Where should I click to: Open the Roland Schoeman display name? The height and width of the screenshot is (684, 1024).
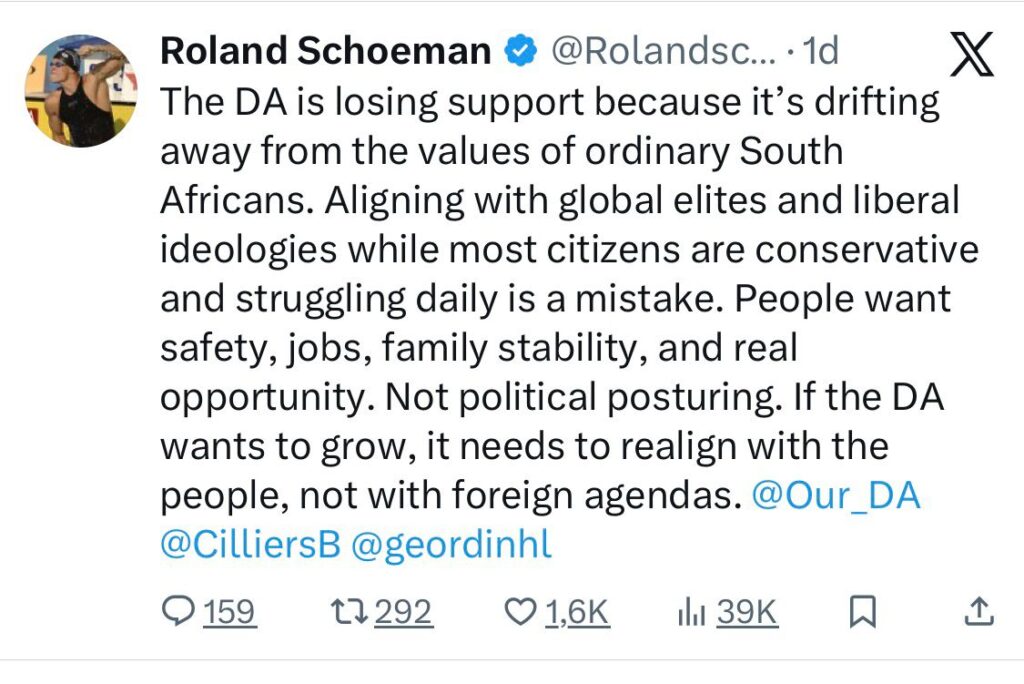pos(325,51)
